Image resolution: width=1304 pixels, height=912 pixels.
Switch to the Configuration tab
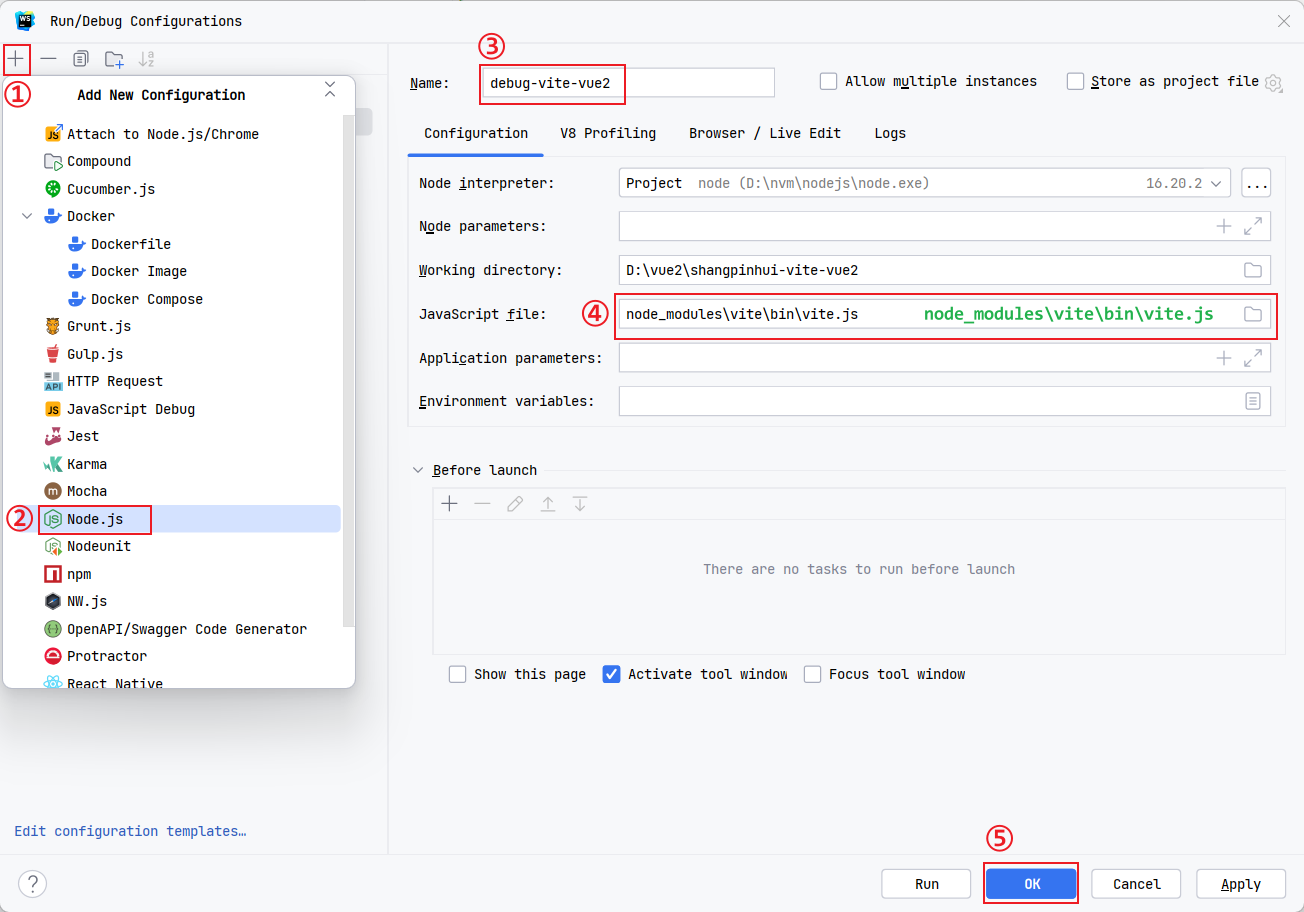coord(476,133)
